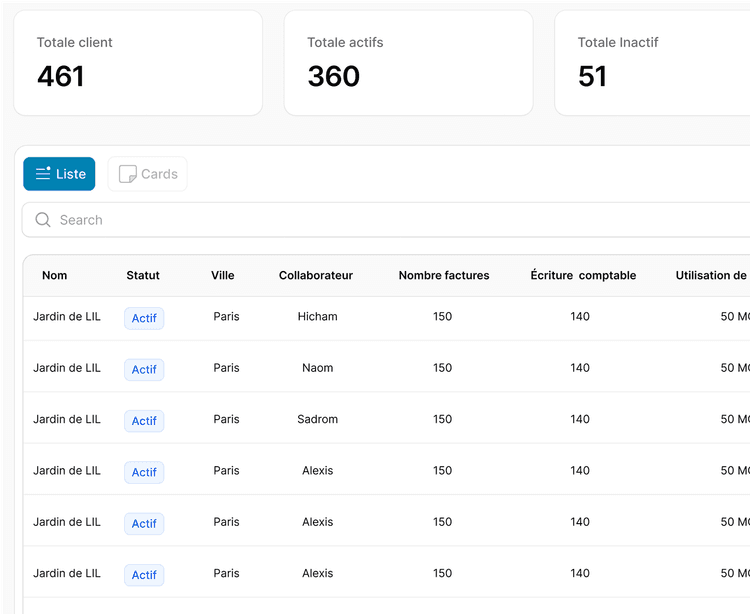Select Jardin de LIL in Sadrom's row
The height and width of the screenshot is (614, 750).
67,419
